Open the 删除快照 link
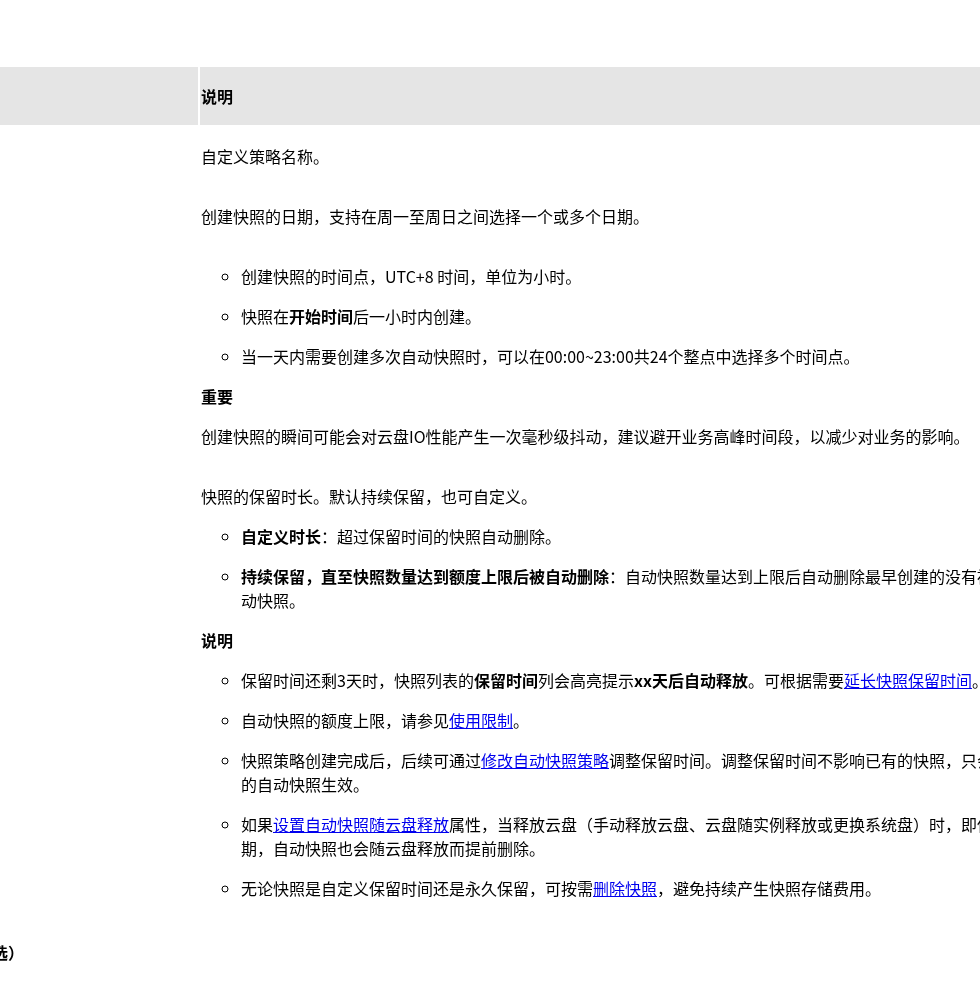The width and height of the screenshot is (980, 984). pyautogui.click(x=624, y=889)
